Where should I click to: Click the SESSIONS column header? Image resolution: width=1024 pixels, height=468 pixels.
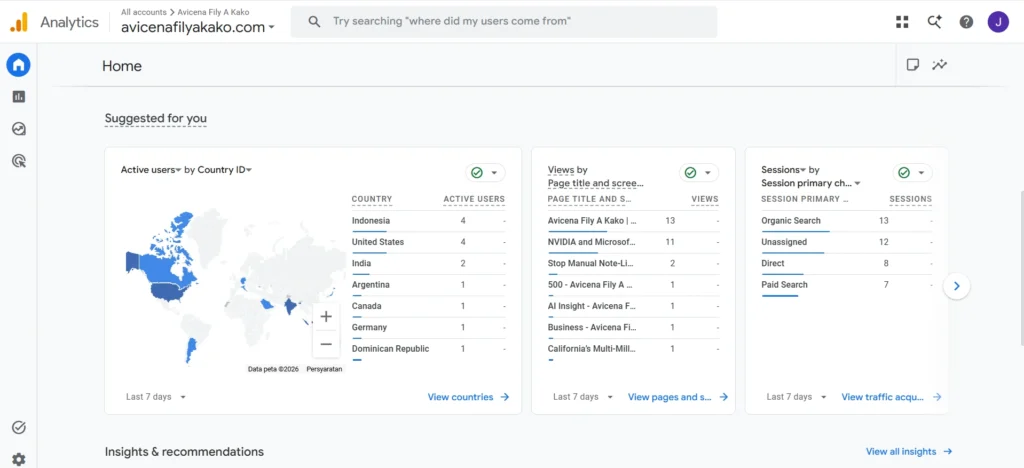[910, 199]
